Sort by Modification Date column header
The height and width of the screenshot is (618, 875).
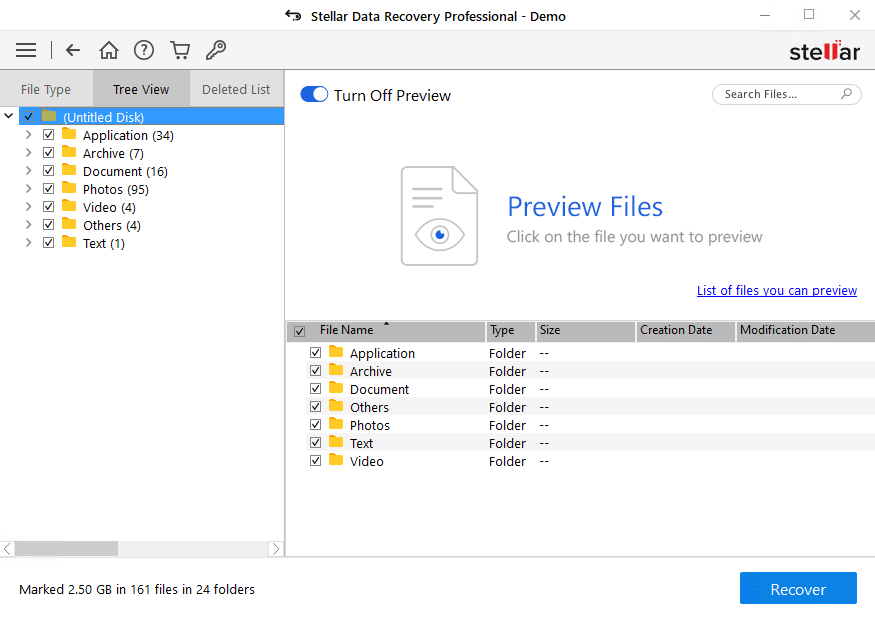point(805,330)
